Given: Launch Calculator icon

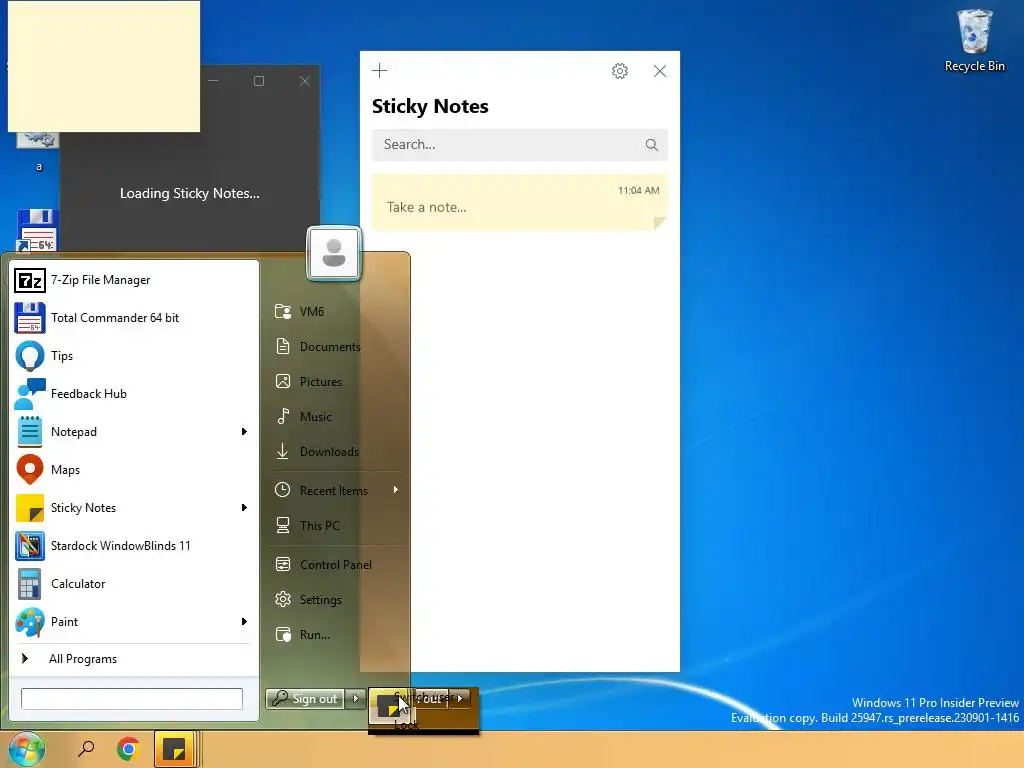Looking at the screenshot, I should click(30, 584).
